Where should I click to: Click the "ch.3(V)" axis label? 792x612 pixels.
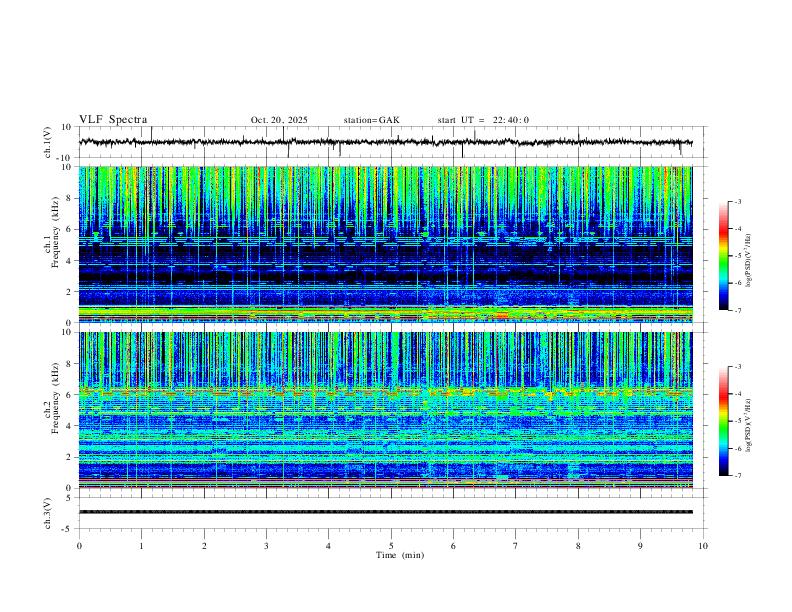[x=48, y=513]
